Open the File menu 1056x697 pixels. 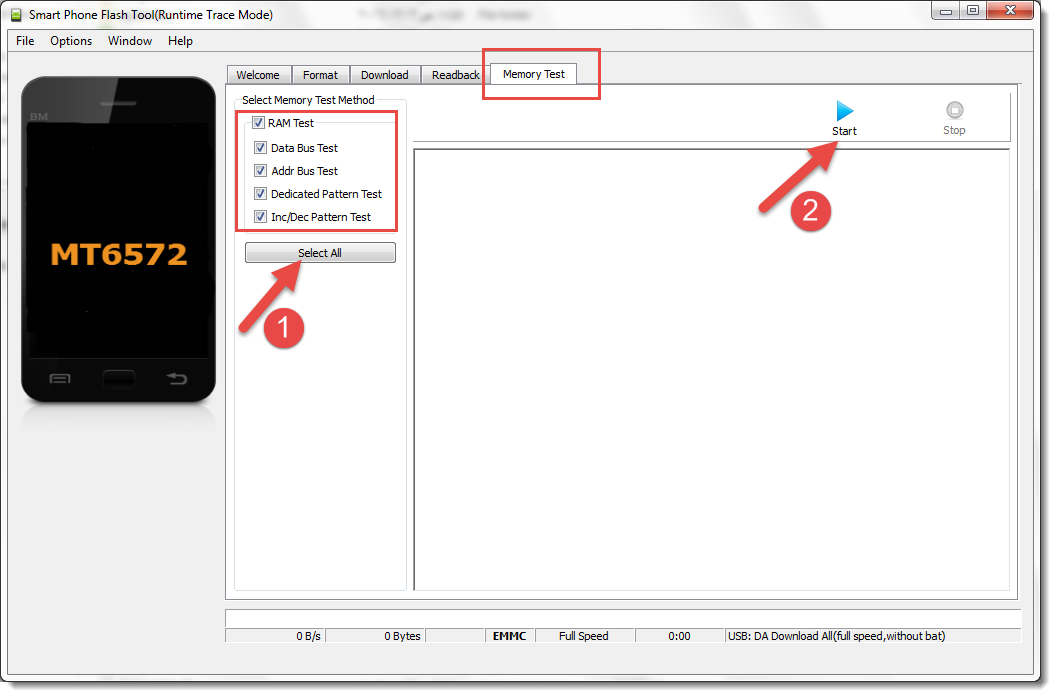point(25,41)
